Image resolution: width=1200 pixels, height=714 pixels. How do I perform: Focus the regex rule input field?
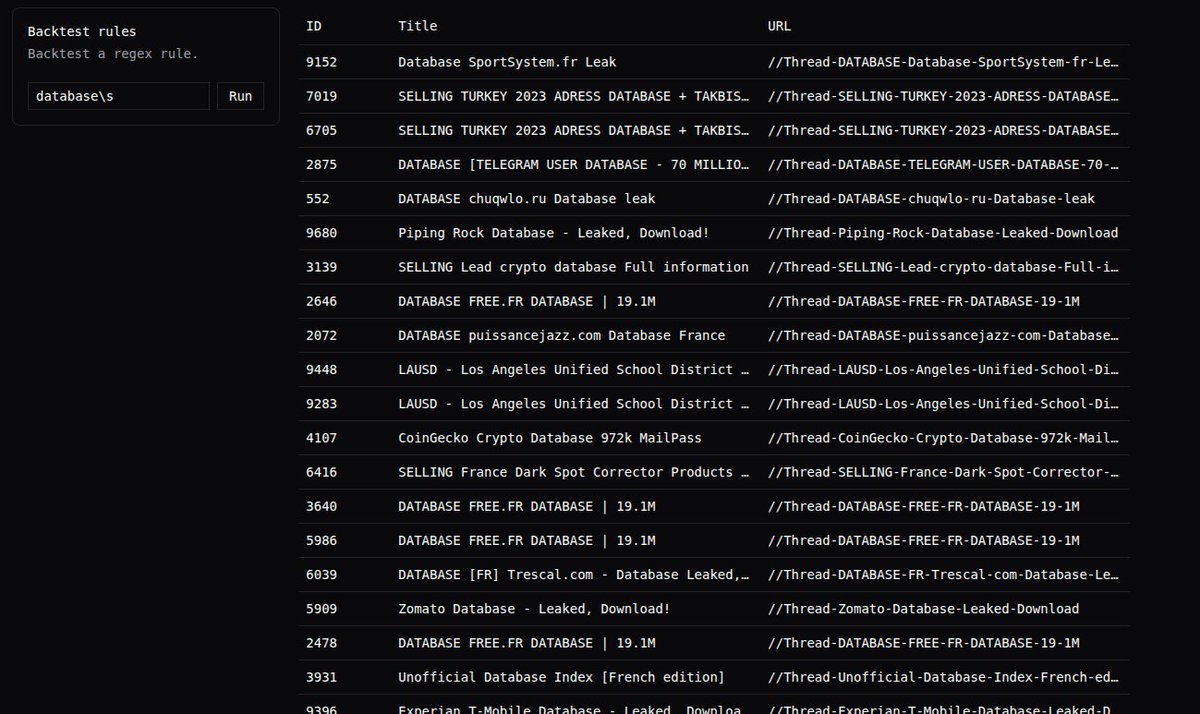[119, 96]
